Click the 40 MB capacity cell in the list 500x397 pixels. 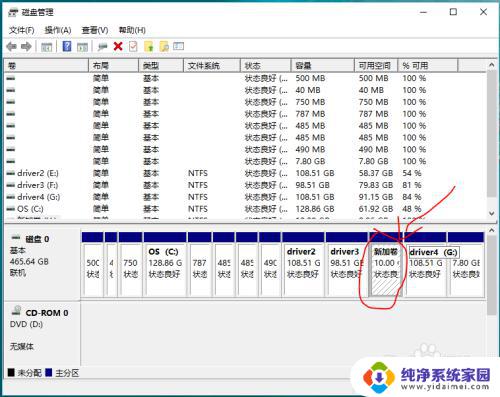tap(308, 90)
